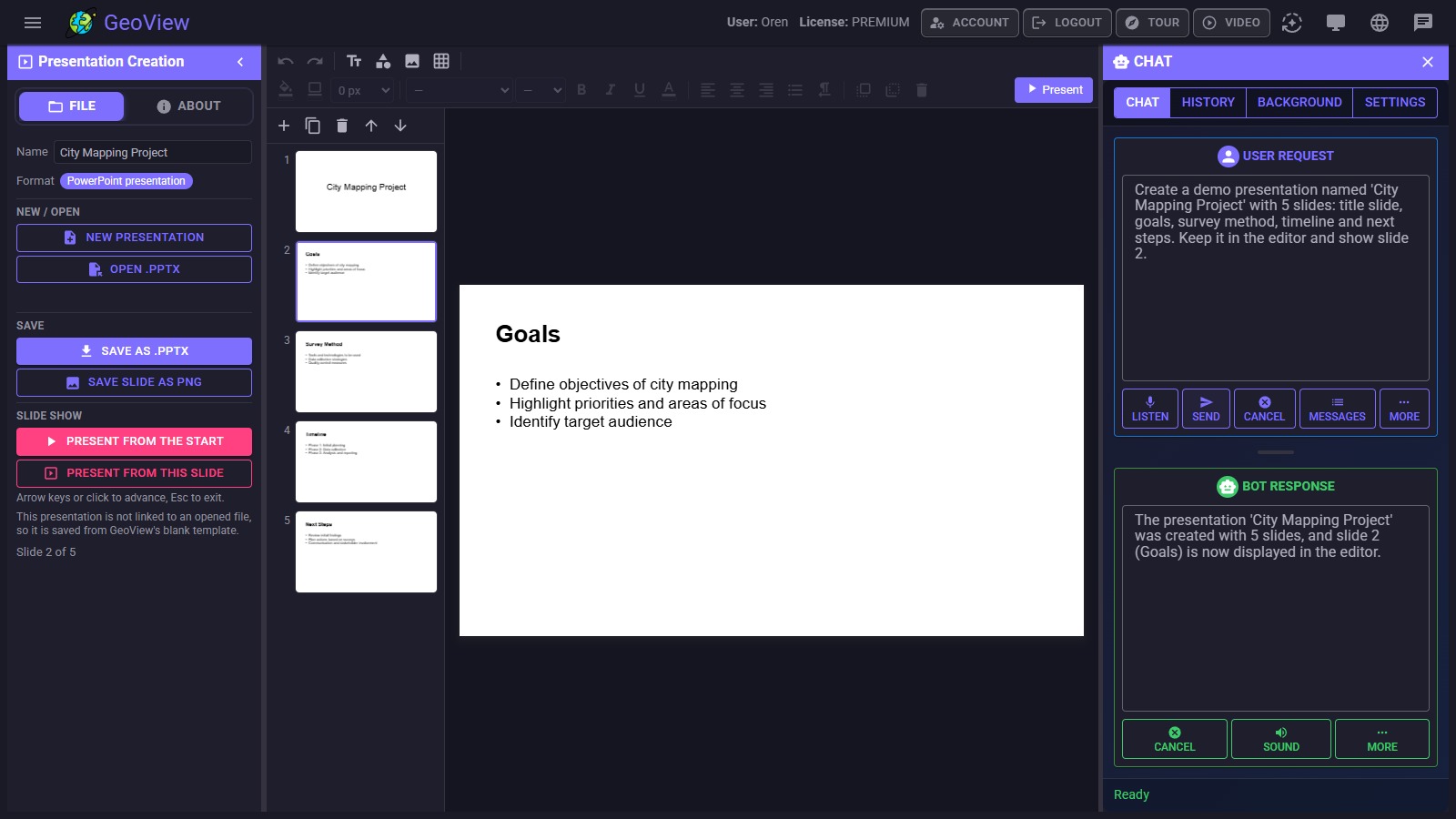This screenshot has height=819, width=1456.
Task: Switch to the About tab
Action: [x=189, y=106]
